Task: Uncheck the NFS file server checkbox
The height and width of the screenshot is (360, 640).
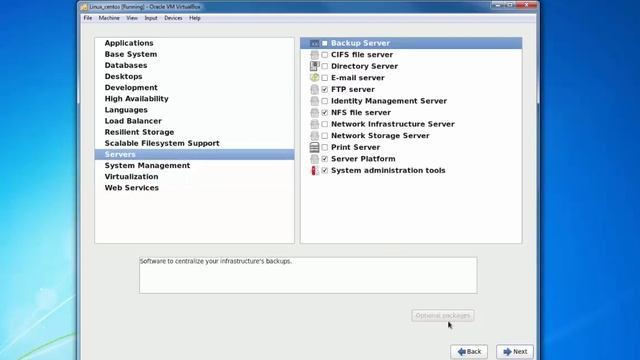Action: 324,113
